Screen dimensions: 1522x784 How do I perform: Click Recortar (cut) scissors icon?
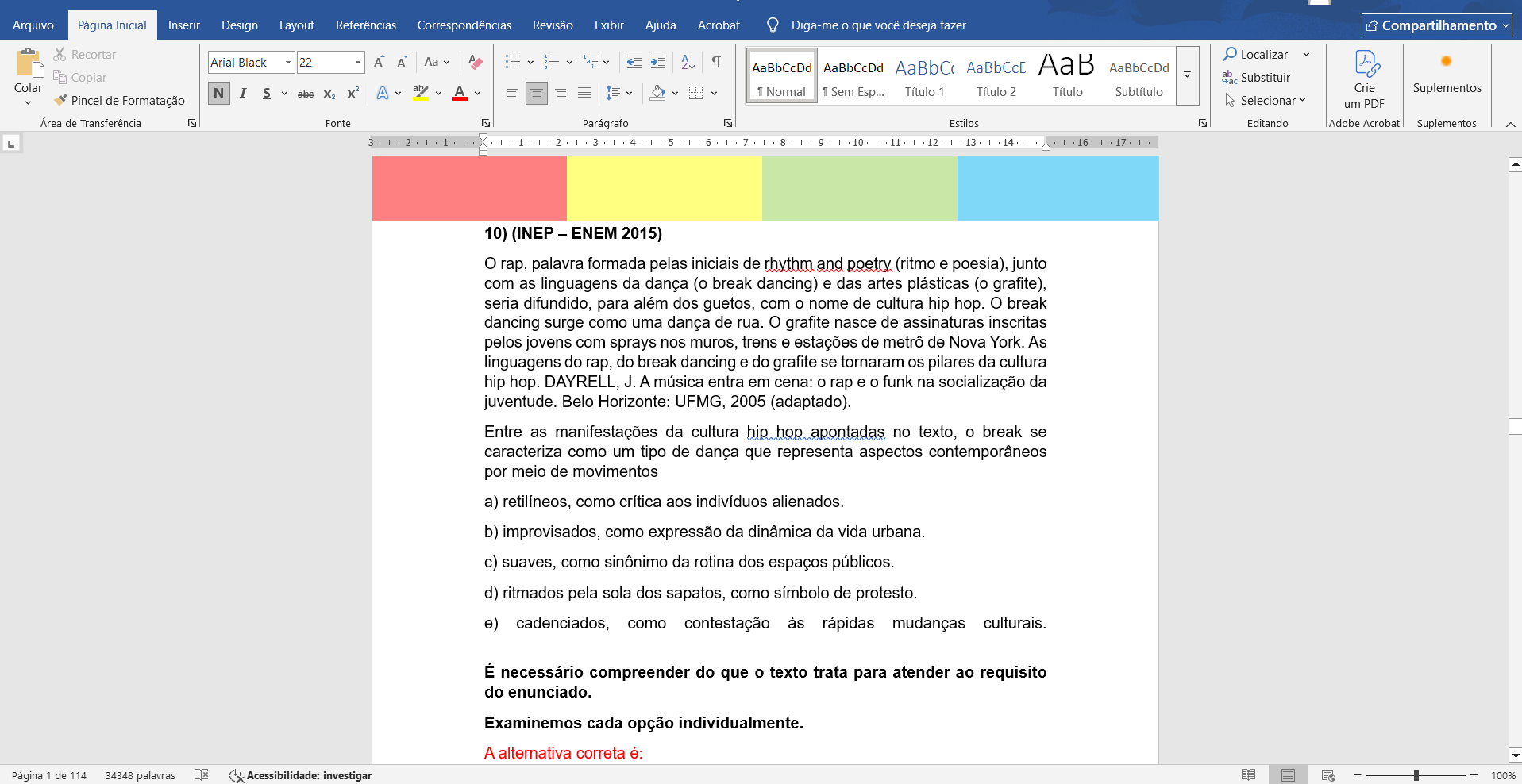pos(60,54)
